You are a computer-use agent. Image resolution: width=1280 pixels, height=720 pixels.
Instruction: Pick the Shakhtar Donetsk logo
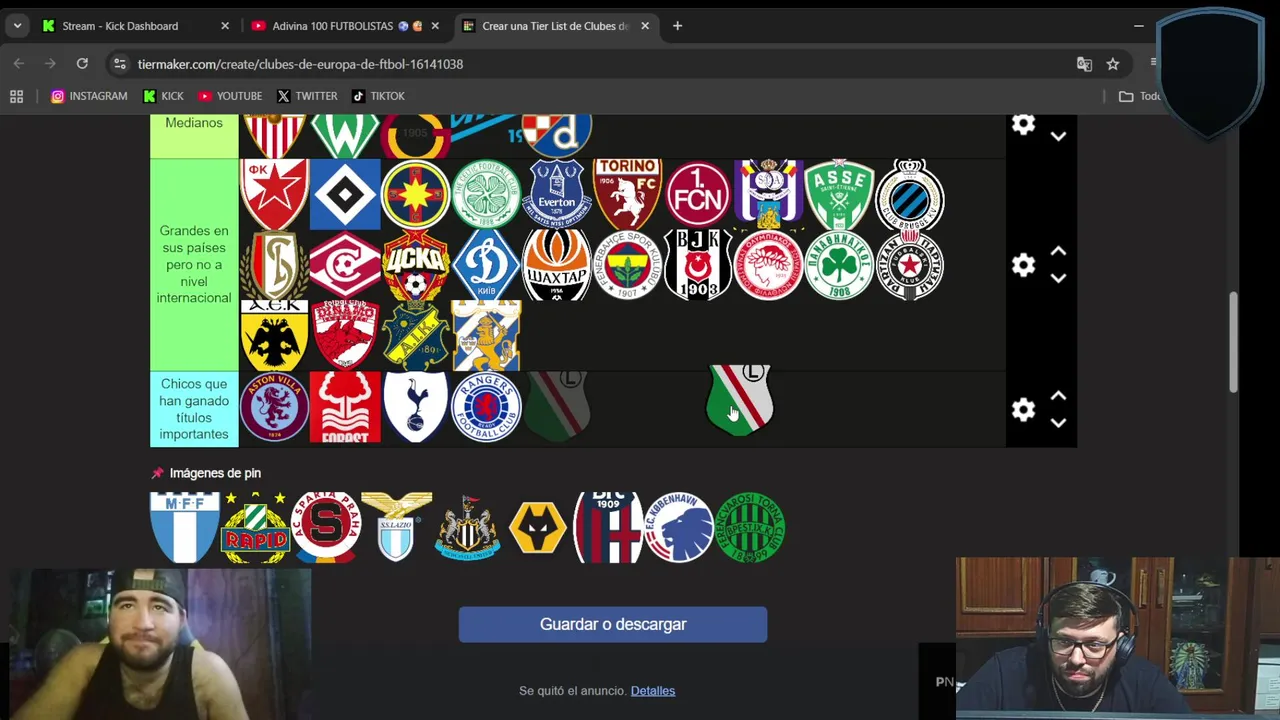557,265
